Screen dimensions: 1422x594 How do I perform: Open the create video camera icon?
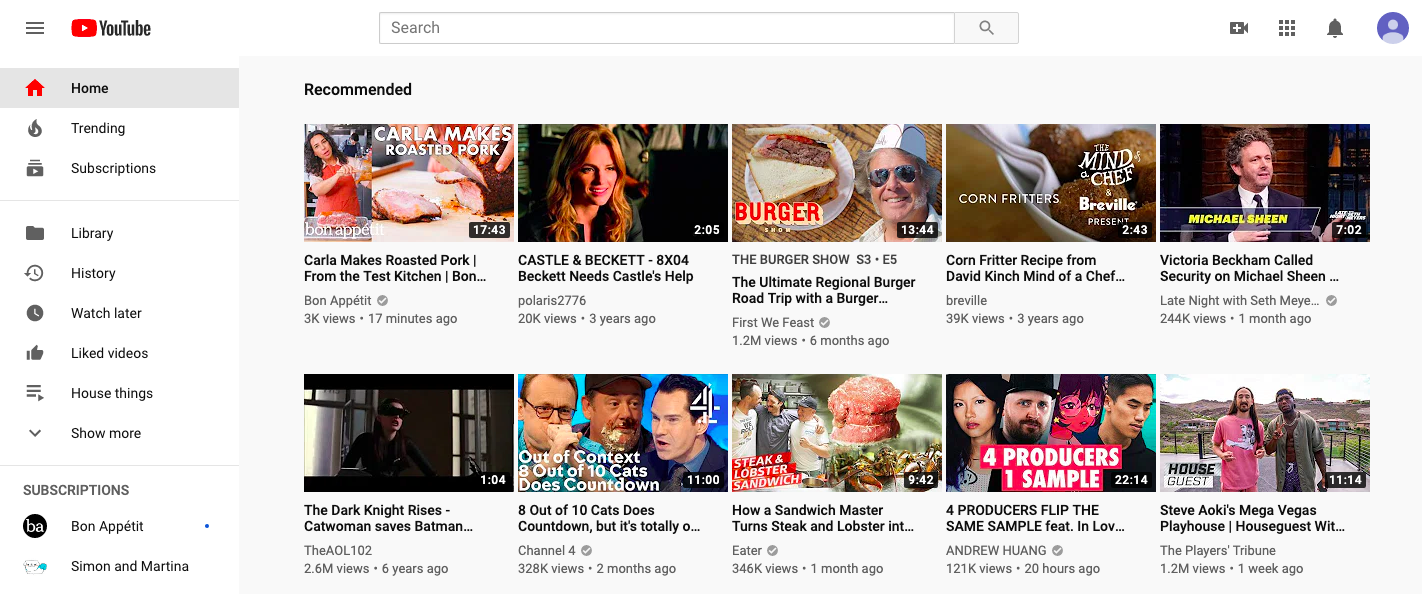point(1239,28)
